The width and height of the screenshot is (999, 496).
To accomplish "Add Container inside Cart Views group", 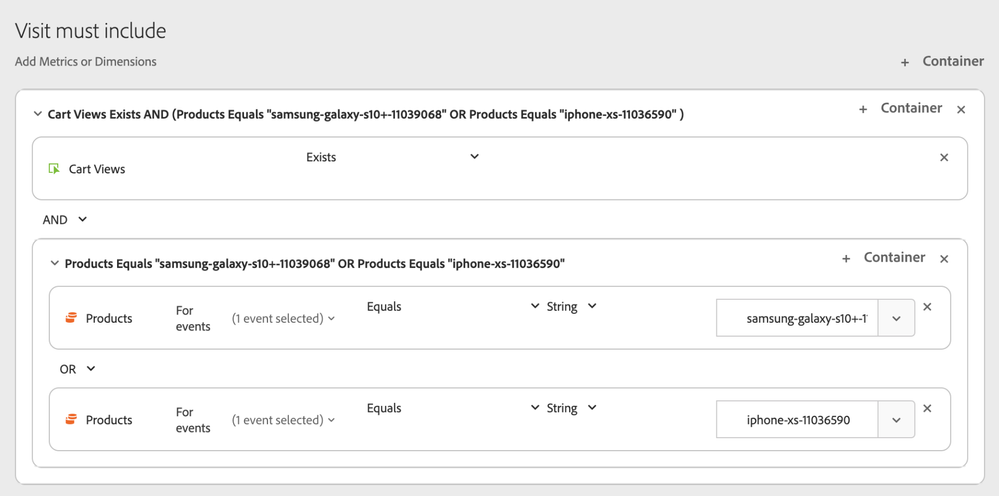I will (x=900, y=108).
